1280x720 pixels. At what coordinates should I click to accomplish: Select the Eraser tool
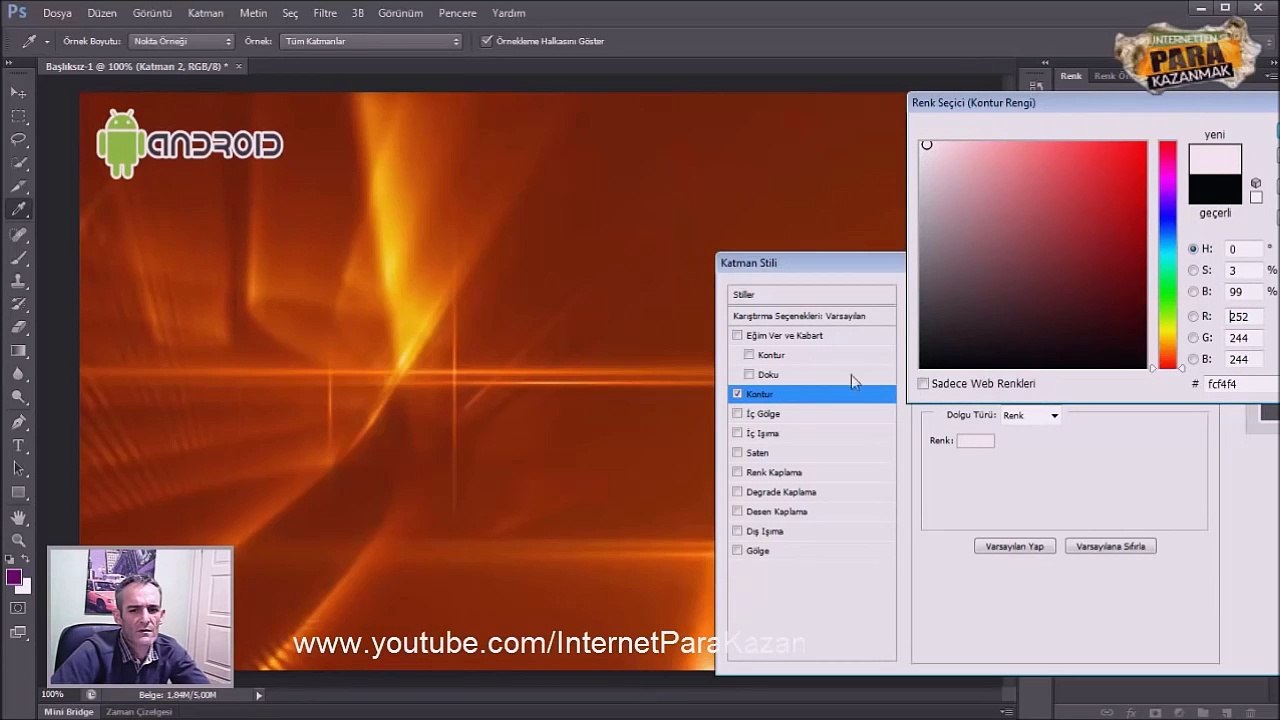[19, 327]
